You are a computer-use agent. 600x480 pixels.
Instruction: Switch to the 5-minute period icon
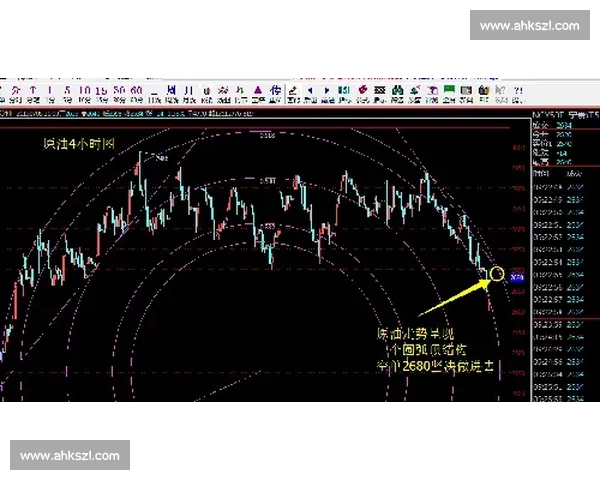[67, 94]
